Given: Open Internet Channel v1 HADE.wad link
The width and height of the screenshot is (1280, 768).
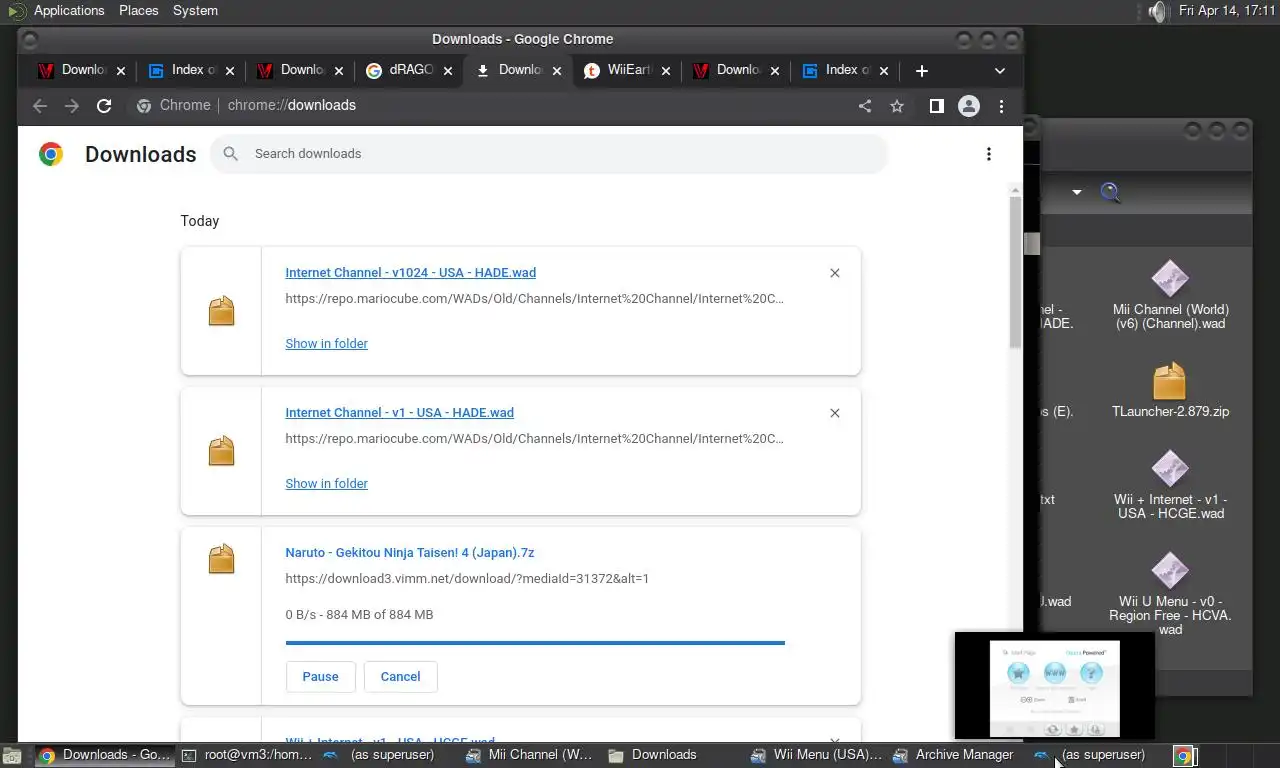Looking at the screenshot, I should click(400, 413).
